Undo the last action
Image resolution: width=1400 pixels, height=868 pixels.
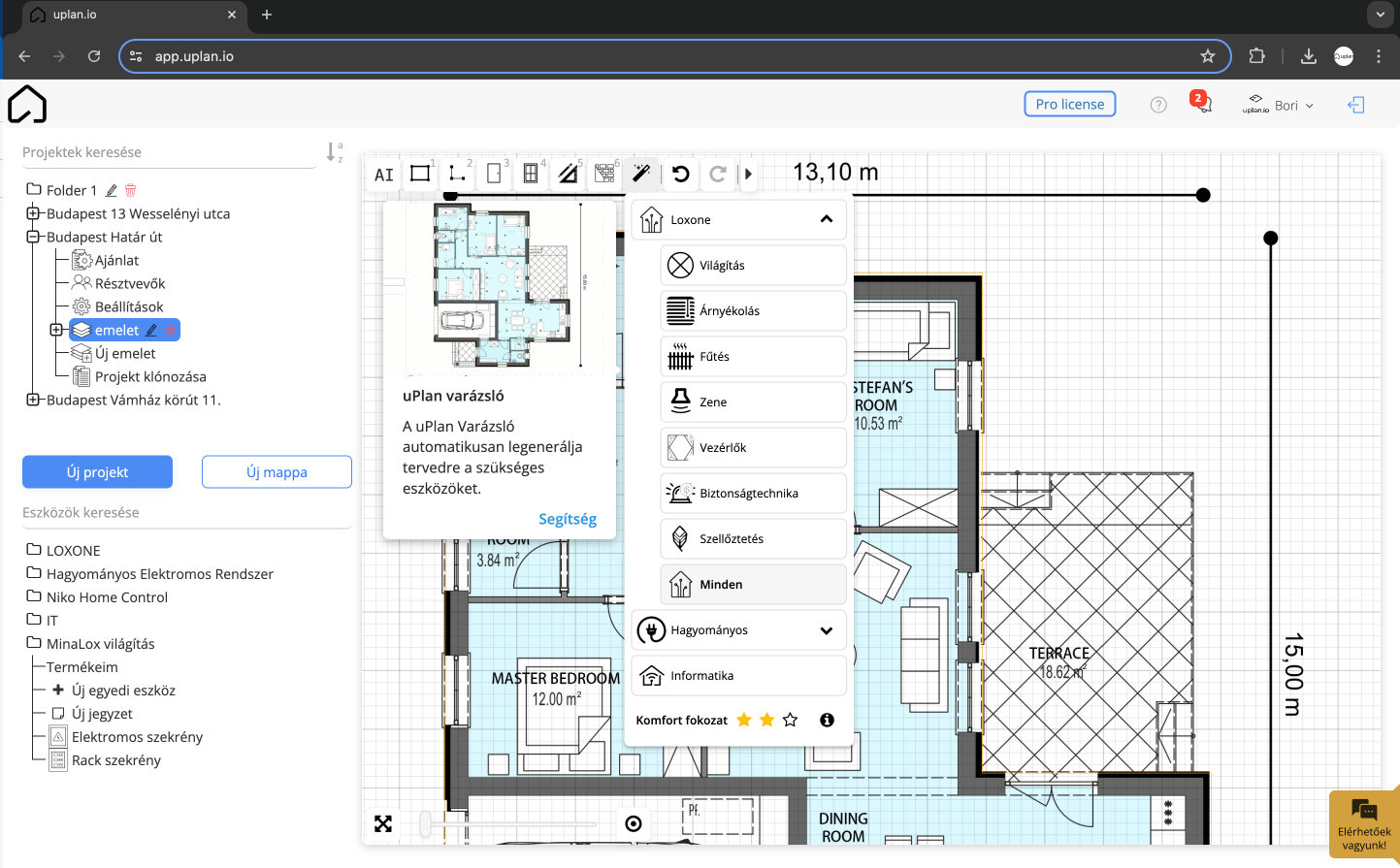click(x=681, y=174)
